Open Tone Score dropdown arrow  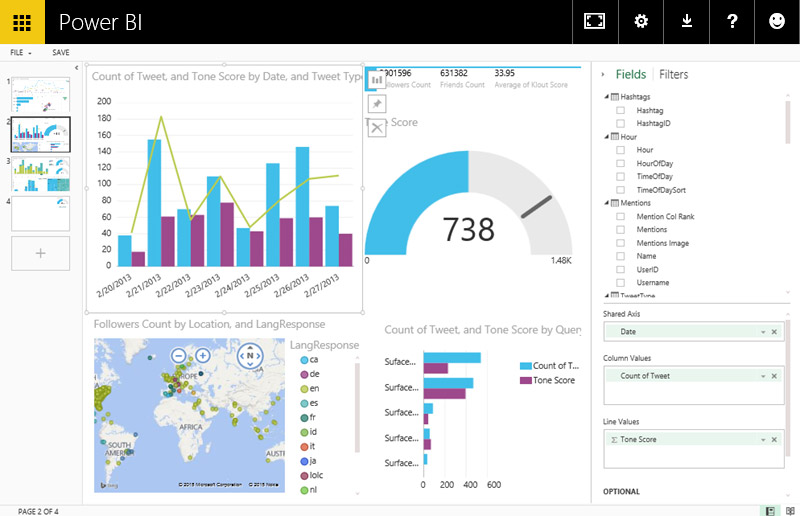point(763,440)
